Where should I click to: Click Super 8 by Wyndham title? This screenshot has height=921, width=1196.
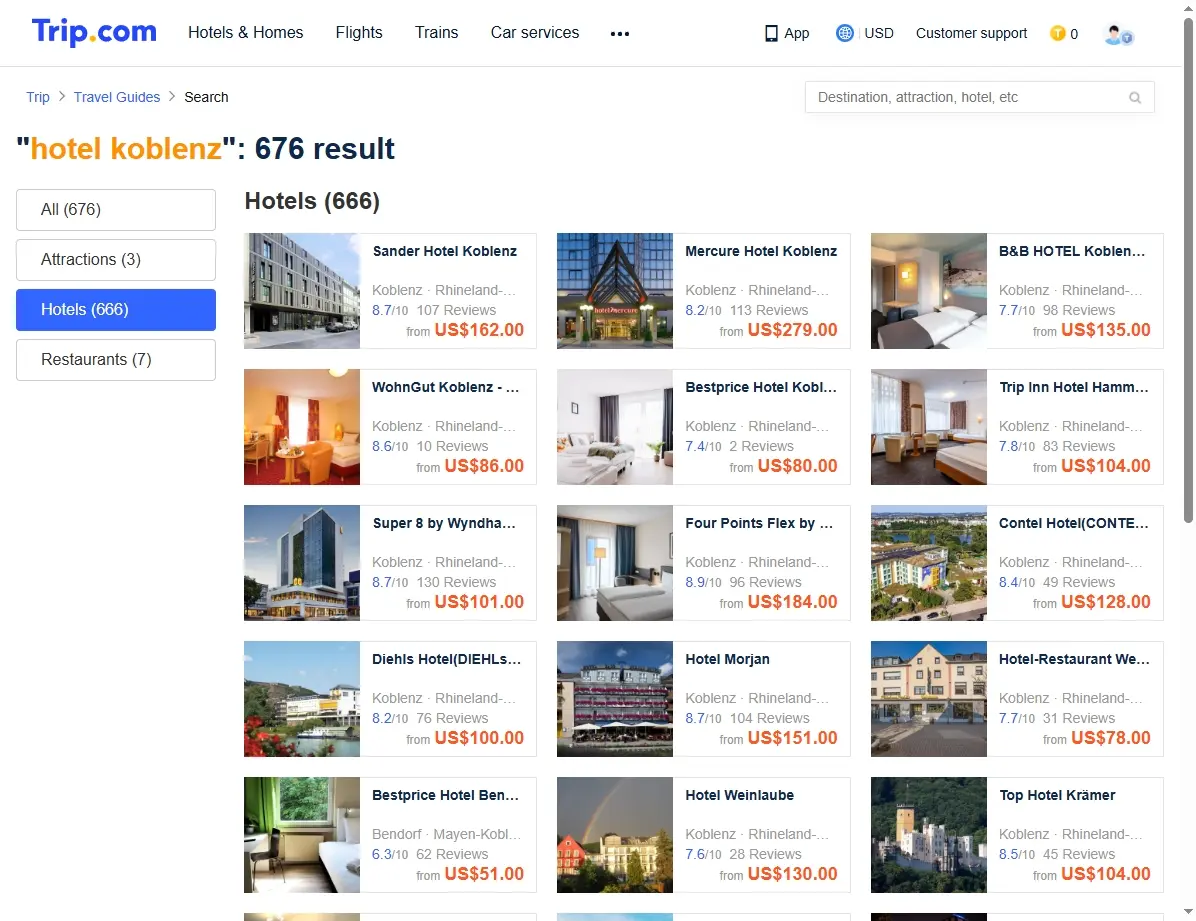coord(444,523)
